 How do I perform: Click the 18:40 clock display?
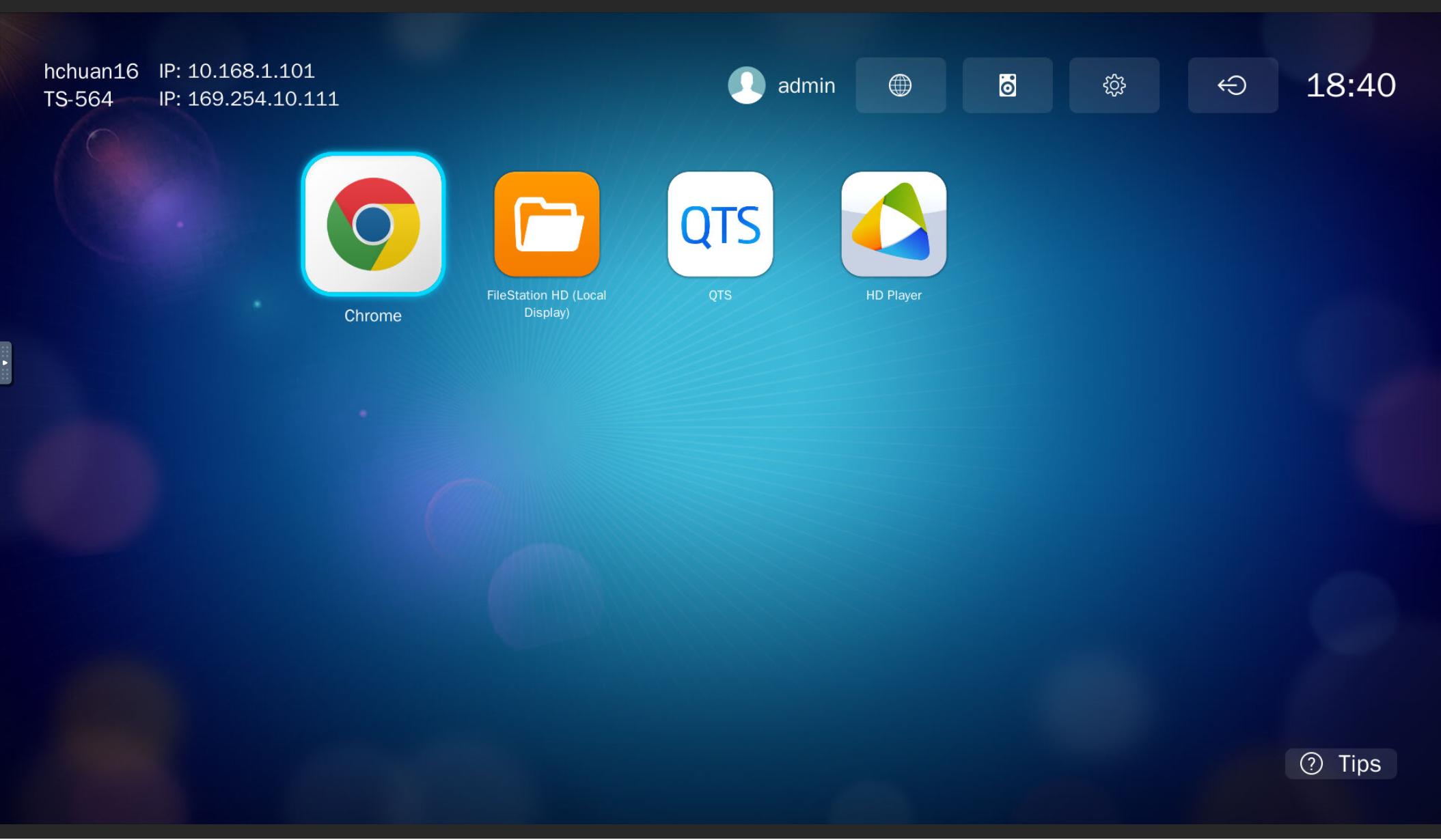[x=1350, y=85]
